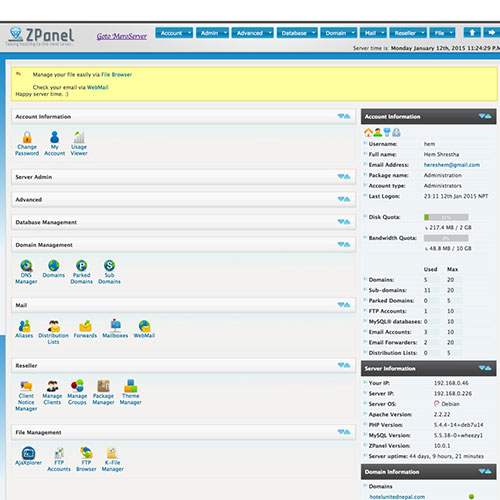This screenshot has height=500, width=500.
Task: Open the Reseller dropdown menu
Action: (x=408, y=33)
